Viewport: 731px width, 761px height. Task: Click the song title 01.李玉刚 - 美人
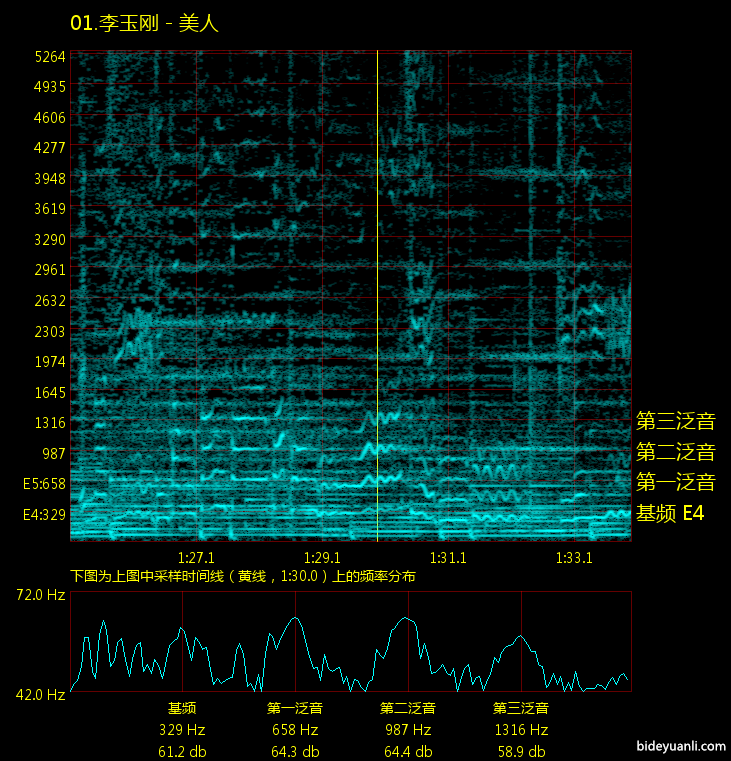144,23
